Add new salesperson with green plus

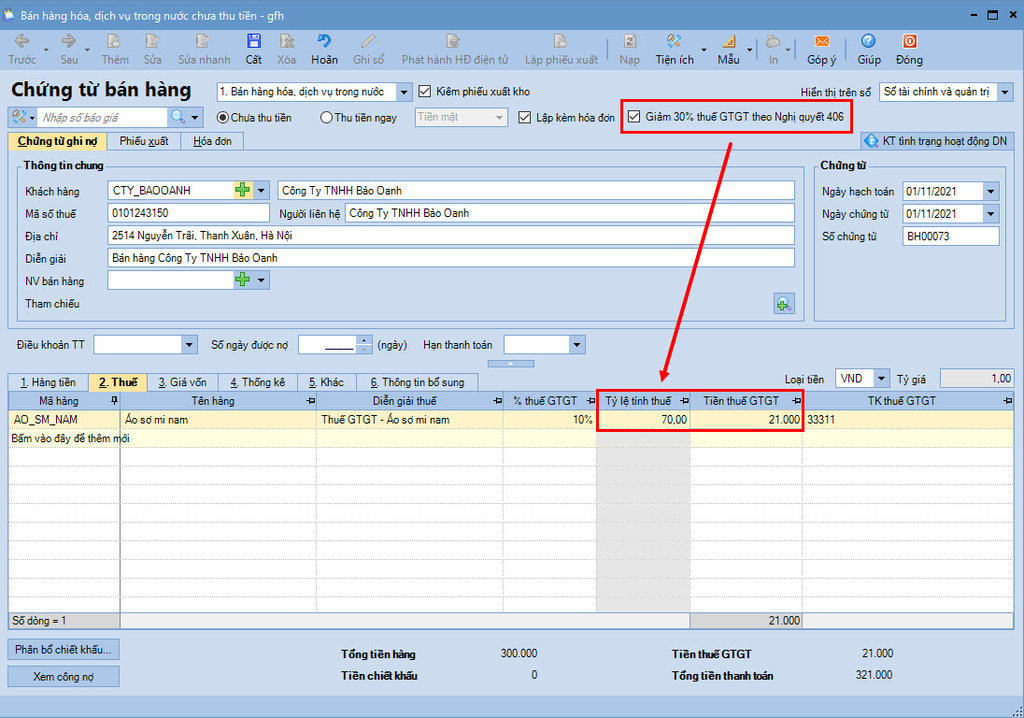(242, 280)
